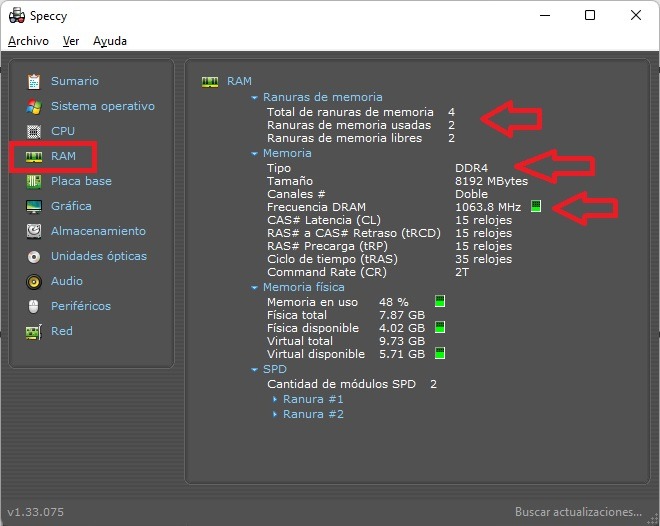Screen dimensions: 660x526
Task: Click the Periféricos mouse icon
Action: pos(34,306)
